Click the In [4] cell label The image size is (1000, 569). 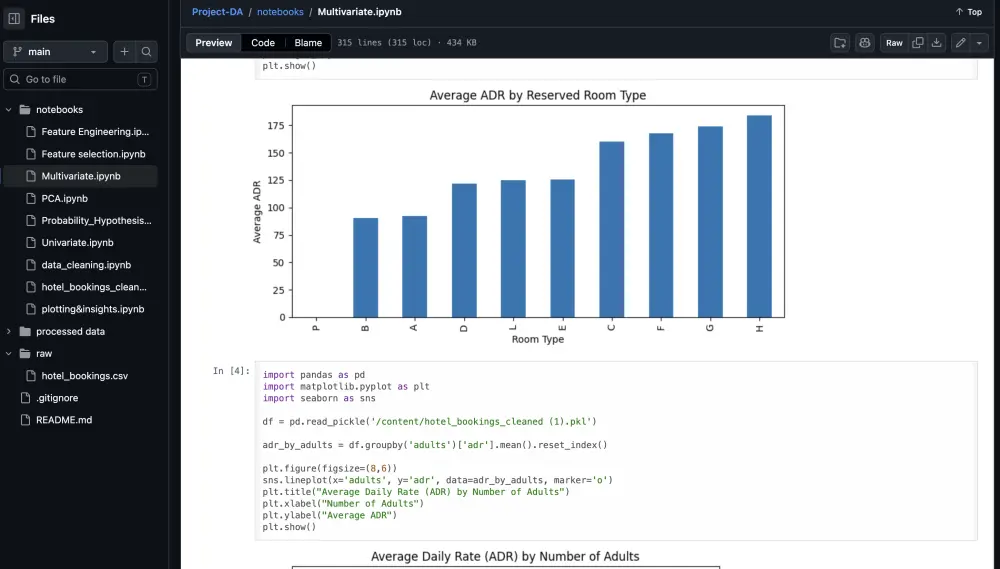(231, 371)
